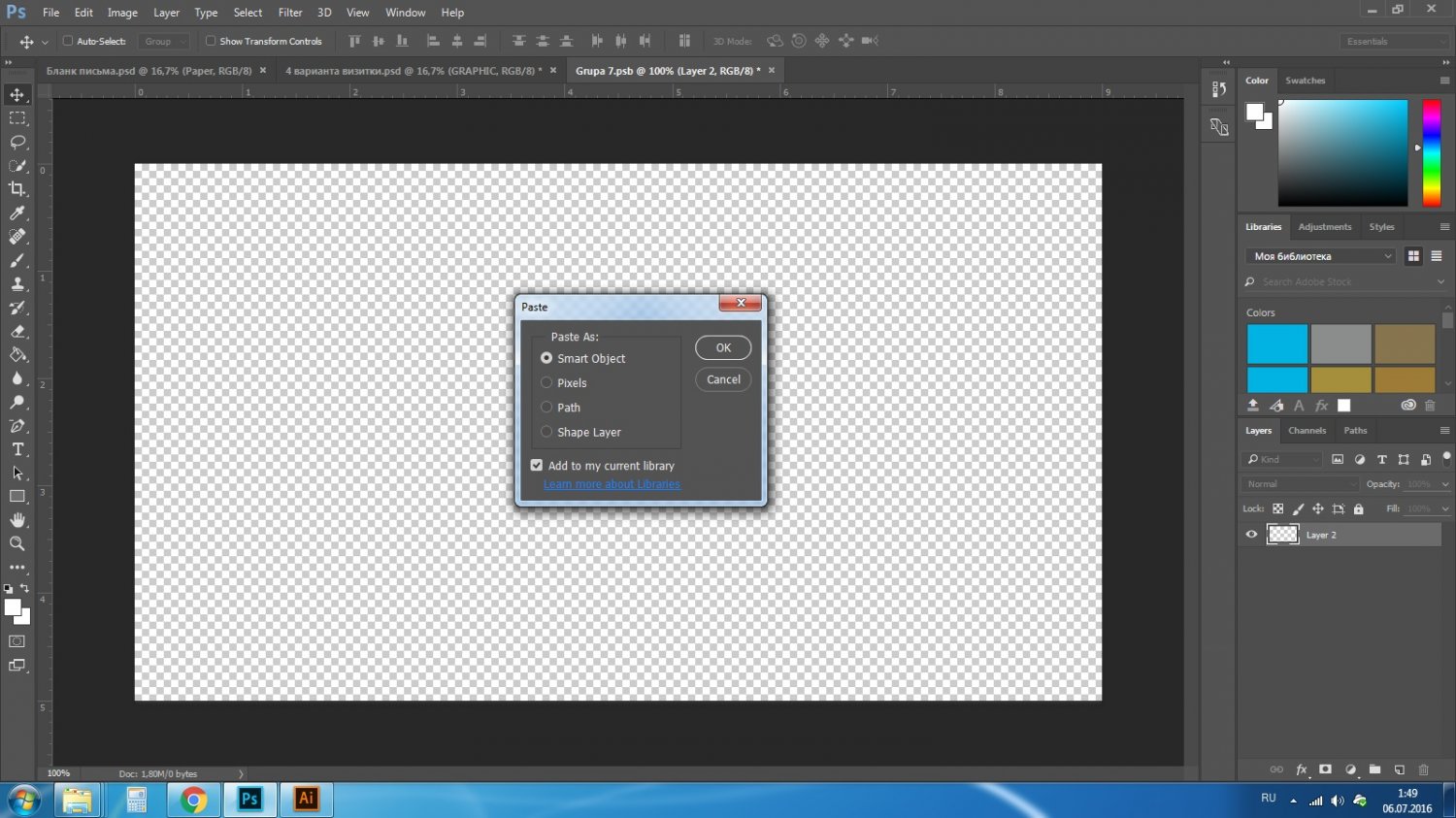Select the Eraser tool
Image resolution: width=1456 pixels, height=818 pixels.
pyautogui.click(x=17, y=332)
